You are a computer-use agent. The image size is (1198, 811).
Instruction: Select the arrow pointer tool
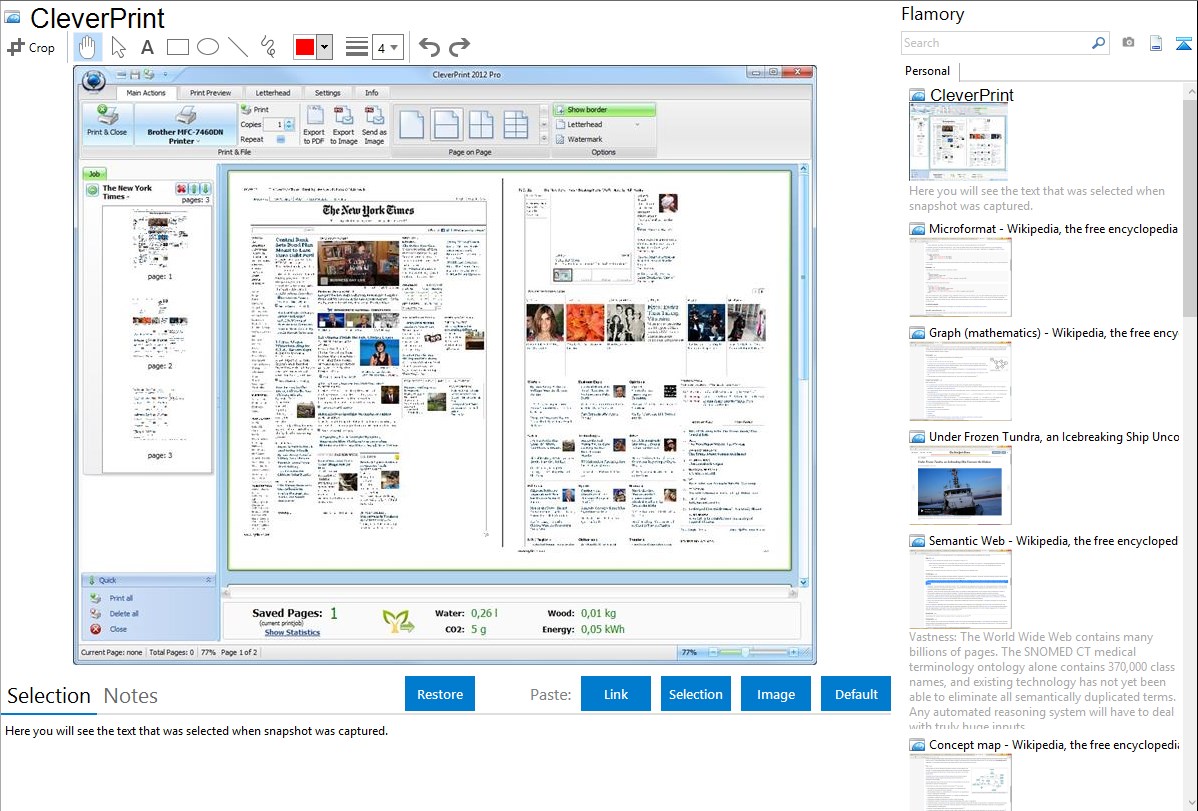click(118, 47)
